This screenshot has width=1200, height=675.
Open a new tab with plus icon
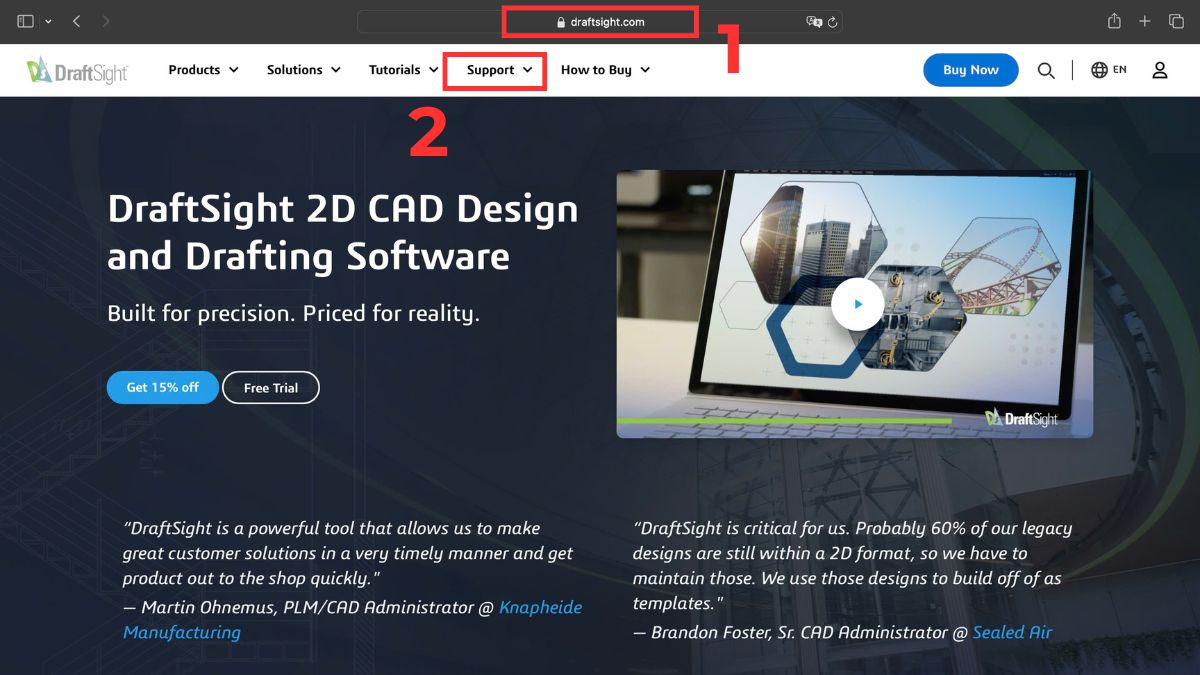click(1145, 21)
